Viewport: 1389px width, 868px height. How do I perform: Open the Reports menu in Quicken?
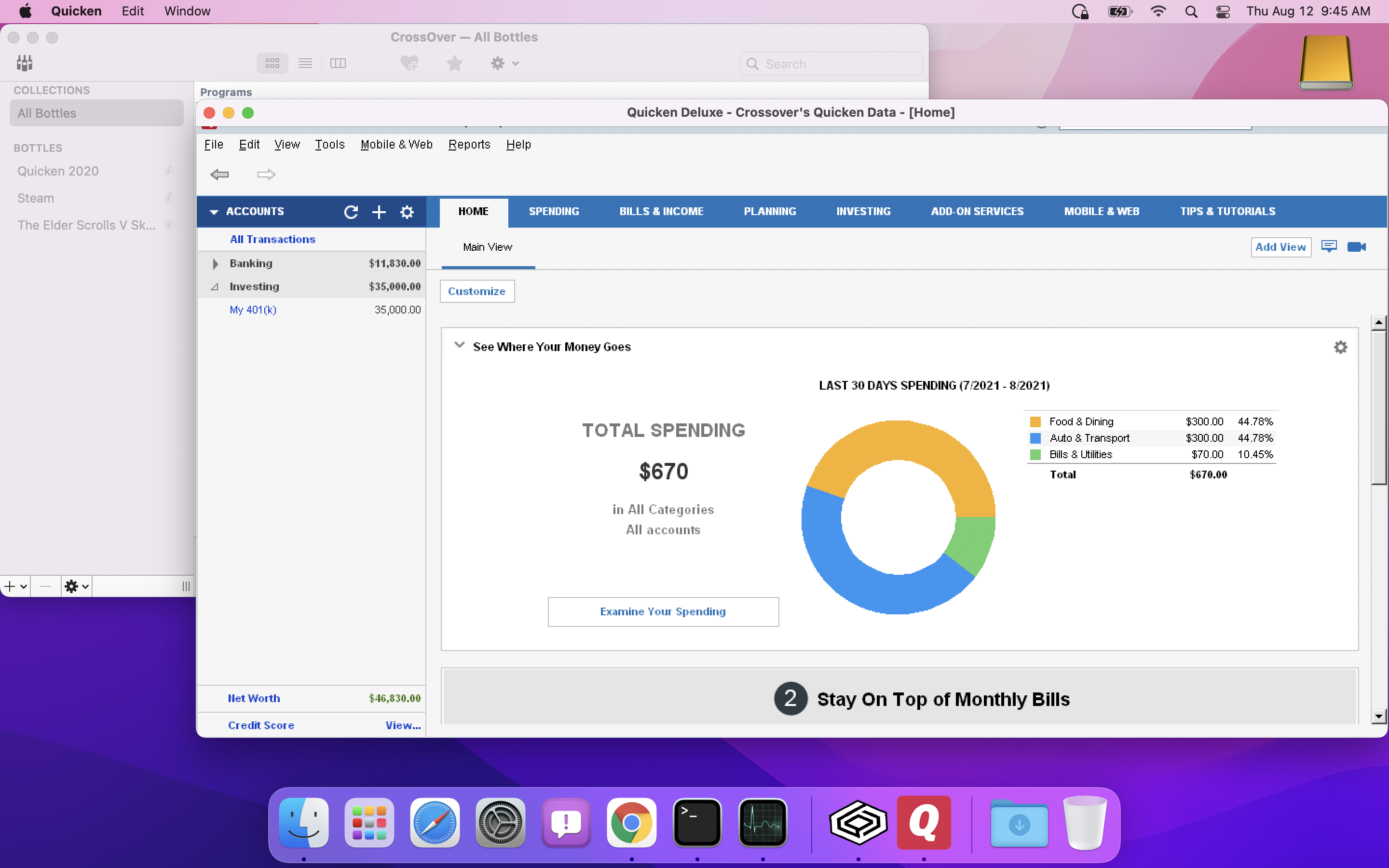[469, 145]
